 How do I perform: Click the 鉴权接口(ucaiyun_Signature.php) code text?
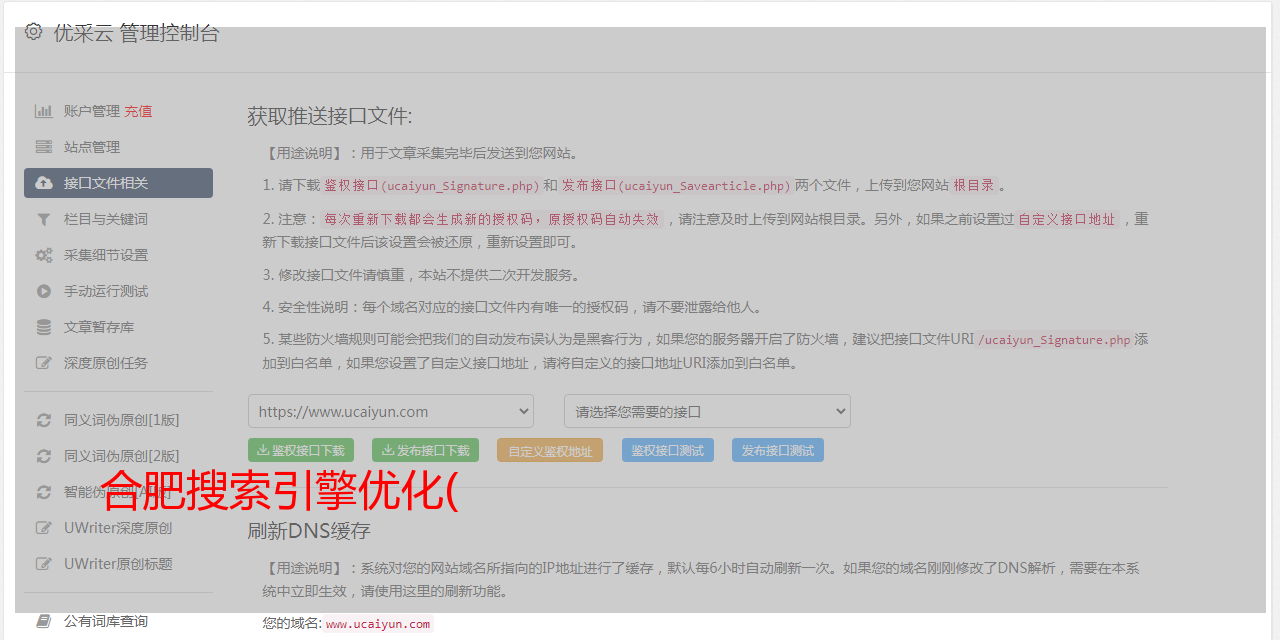(x=432, y=186)
